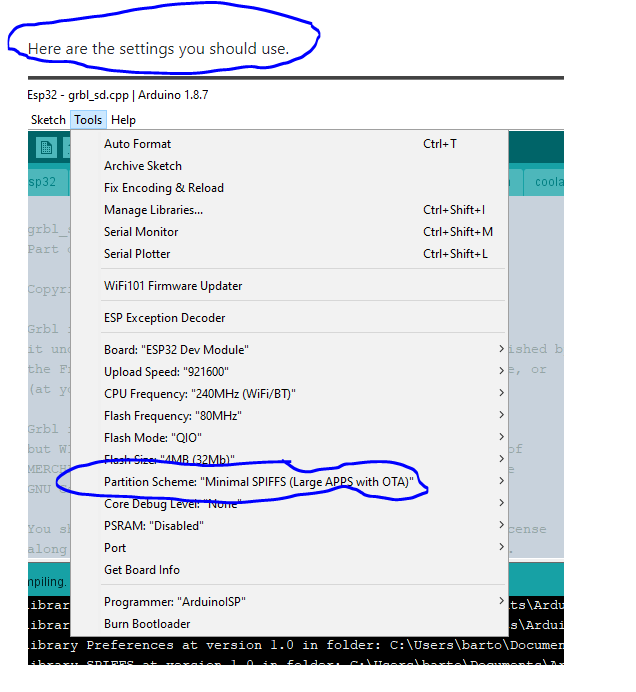The width and height of the screenshot is (636, 692).
Task: Open the Serial Plotter
Action: 137,254
